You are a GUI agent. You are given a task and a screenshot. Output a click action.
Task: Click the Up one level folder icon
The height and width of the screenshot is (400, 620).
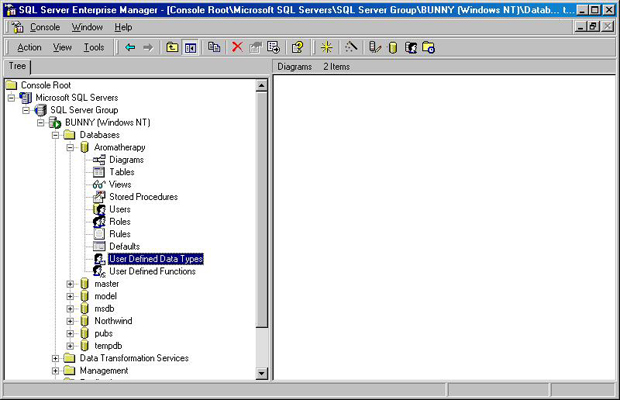[x=172, y=47]
